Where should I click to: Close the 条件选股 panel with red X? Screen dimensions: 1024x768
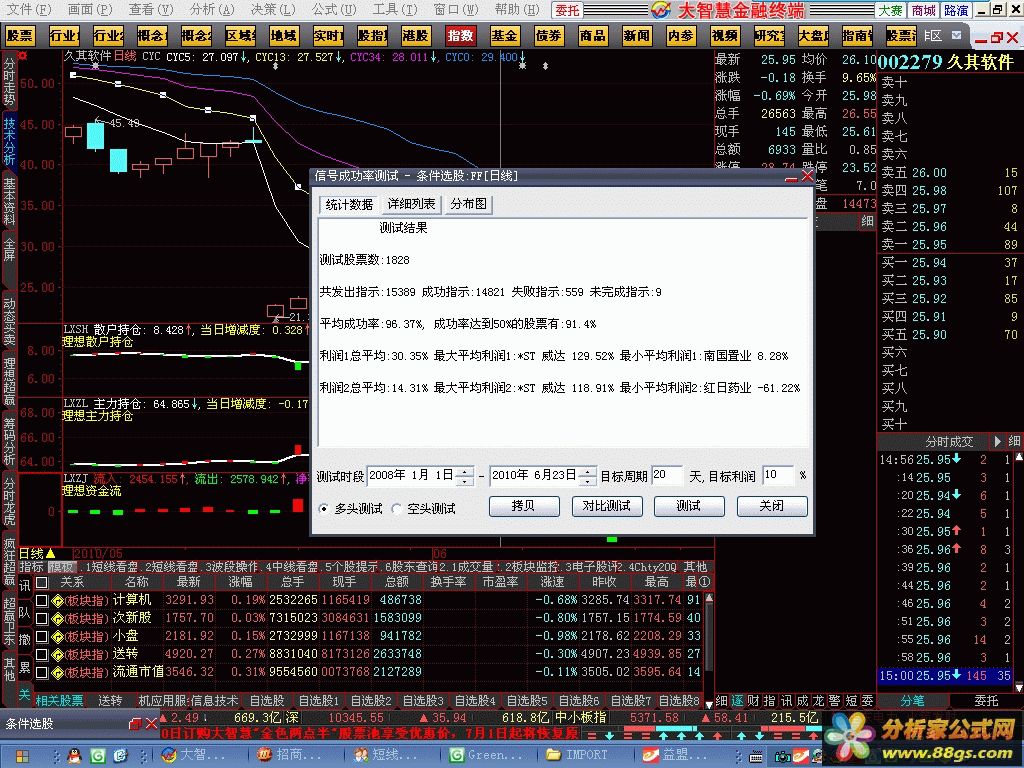click(151, 724)
